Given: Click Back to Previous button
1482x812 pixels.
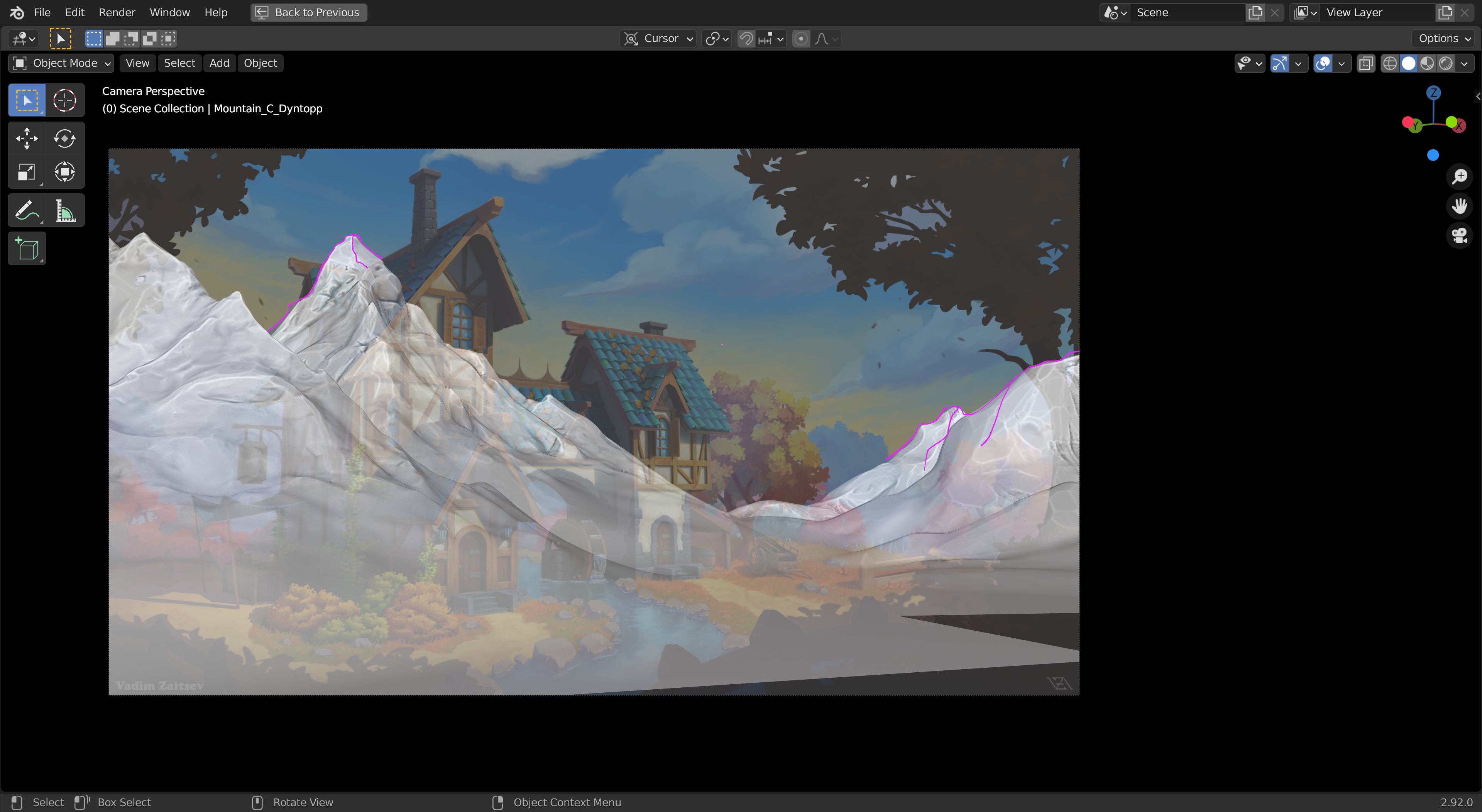Looking at the screenshot, I should pos(308,12).
